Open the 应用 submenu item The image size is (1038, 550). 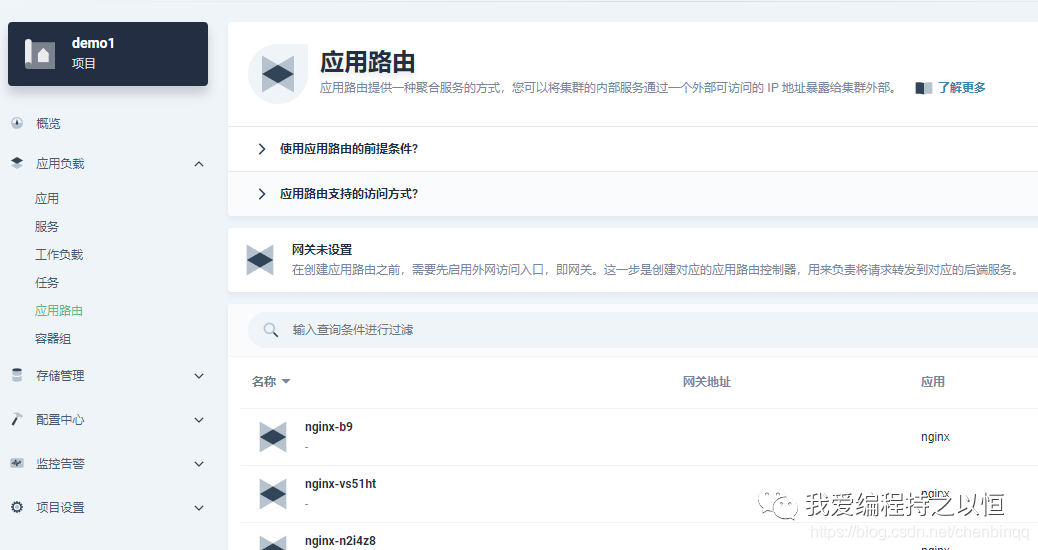tap(47, 198)
